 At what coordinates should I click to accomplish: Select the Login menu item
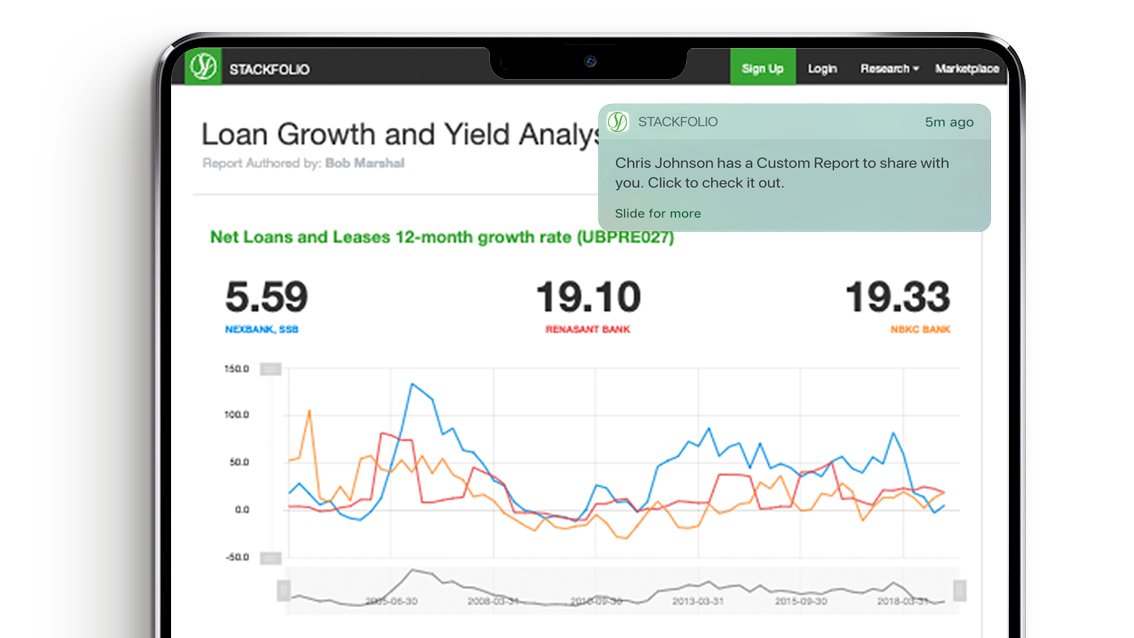821,69
